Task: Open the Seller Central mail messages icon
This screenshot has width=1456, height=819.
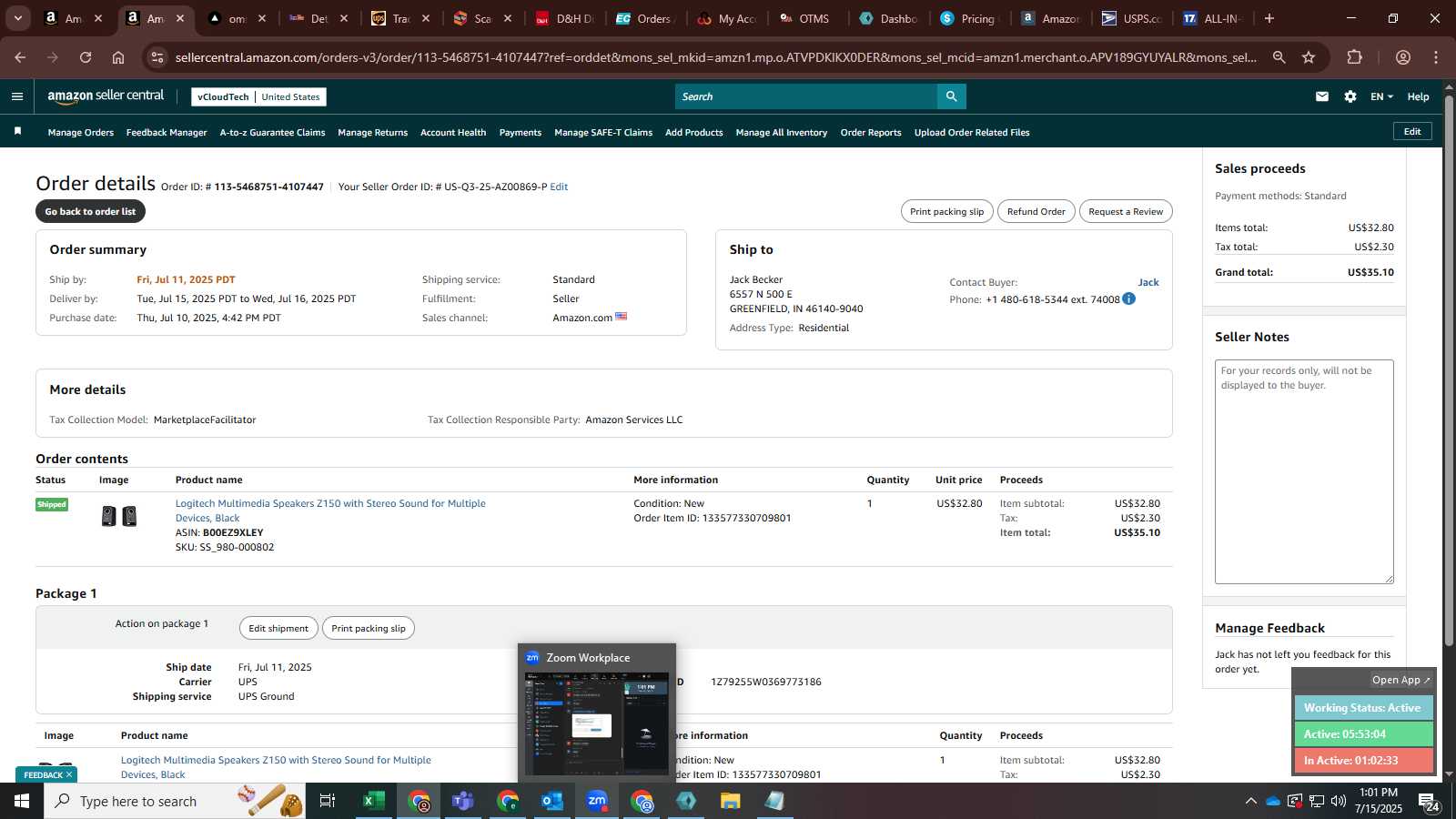Action: click(x=1322, y=96)
